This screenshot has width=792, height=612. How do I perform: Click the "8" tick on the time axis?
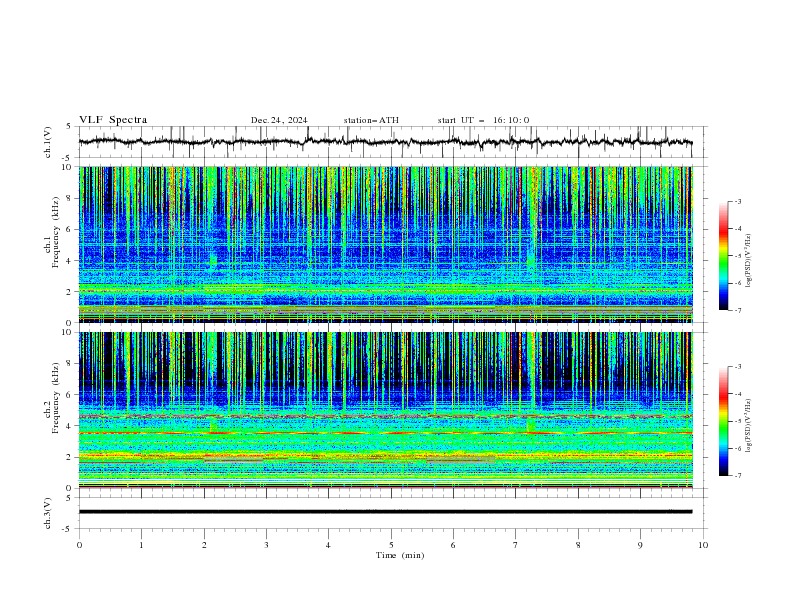point(578,545)
